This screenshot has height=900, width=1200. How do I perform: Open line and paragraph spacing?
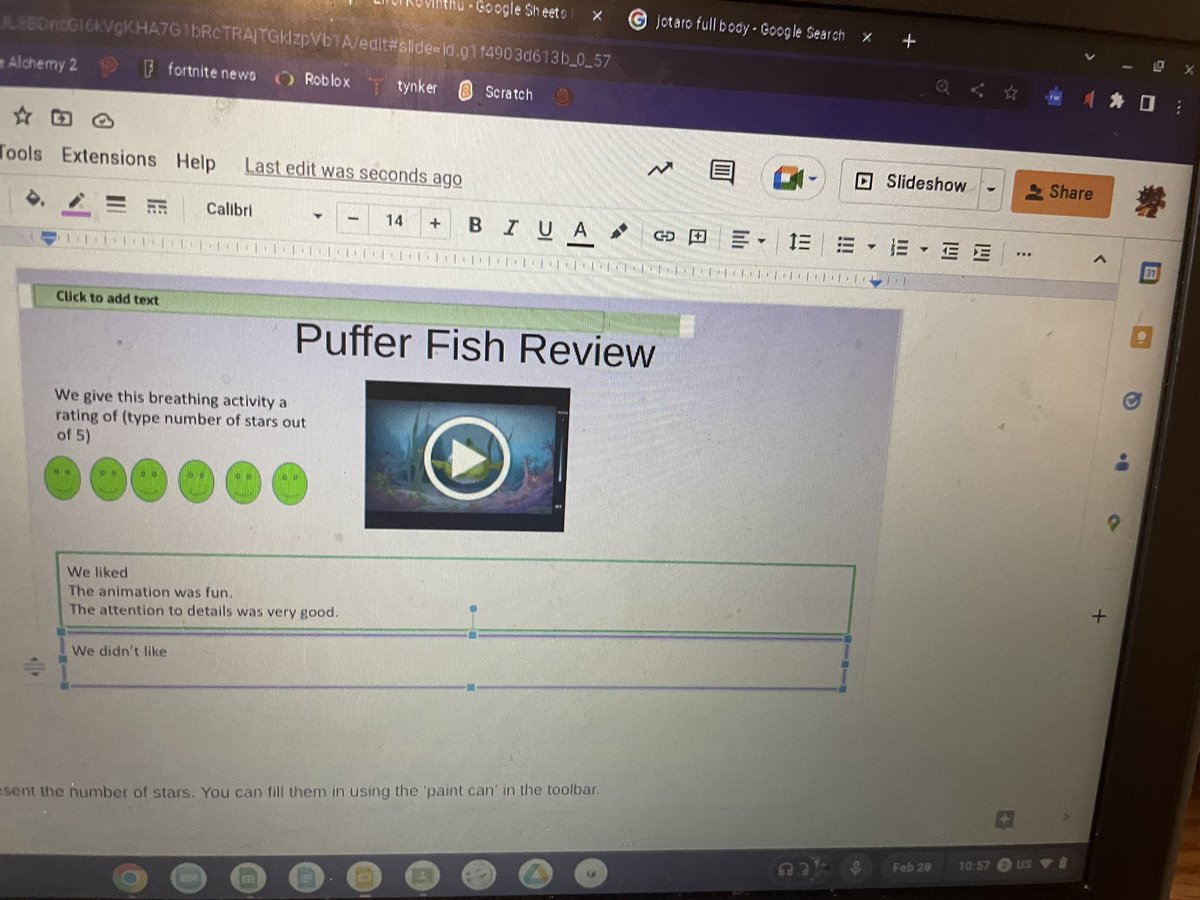799,243
